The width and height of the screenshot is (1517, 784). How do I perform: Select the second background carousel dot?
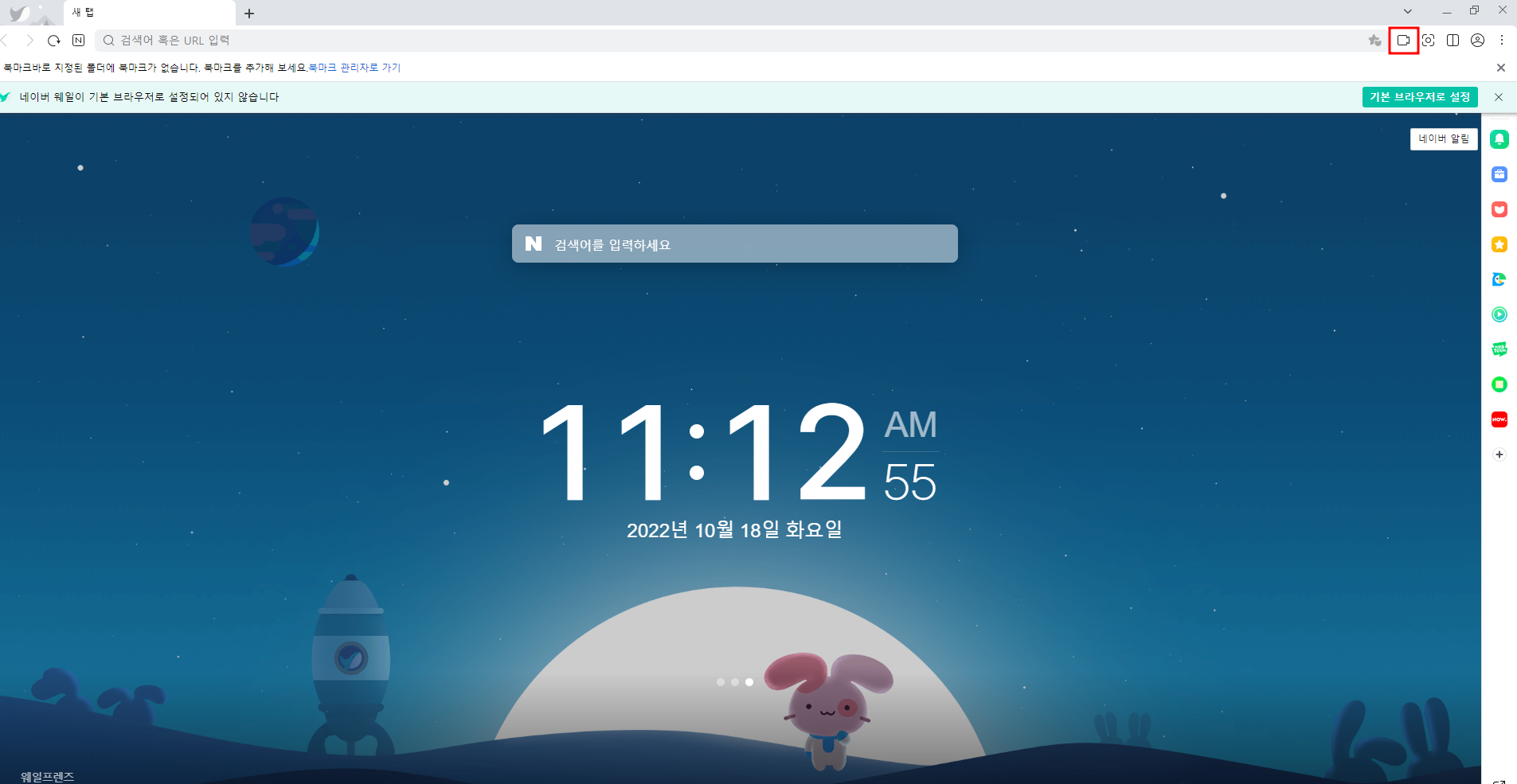tap(735, 682)
